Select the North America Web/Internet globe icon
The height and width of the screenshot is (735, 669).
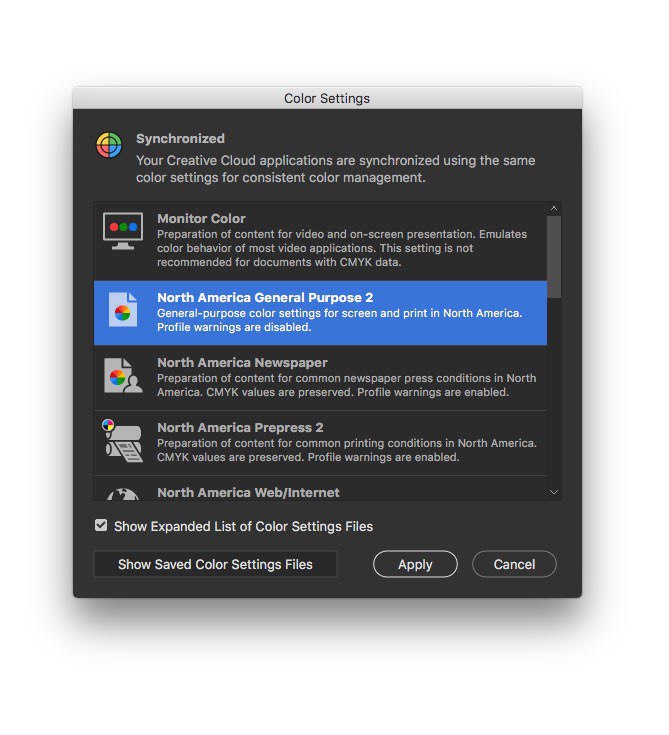pos(123,494)
